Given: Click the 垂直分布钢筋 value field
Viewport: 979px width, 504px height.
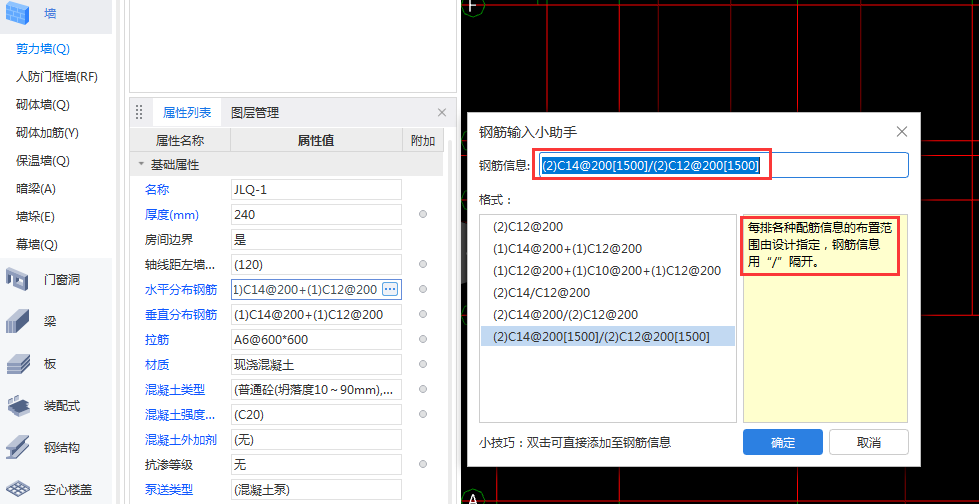Looking at the screenshot, I should click(x=316, y=314).
